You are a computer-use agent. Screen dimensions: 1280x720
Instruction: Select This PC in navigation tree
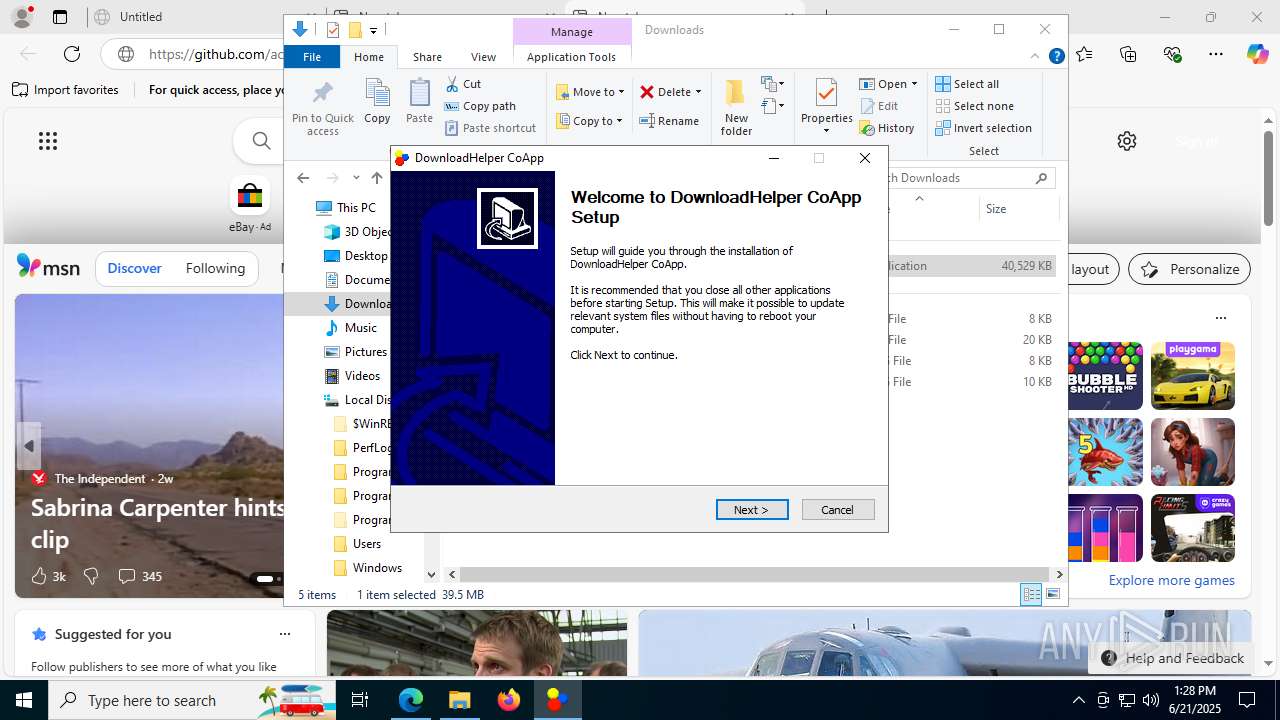click(346, 208)
